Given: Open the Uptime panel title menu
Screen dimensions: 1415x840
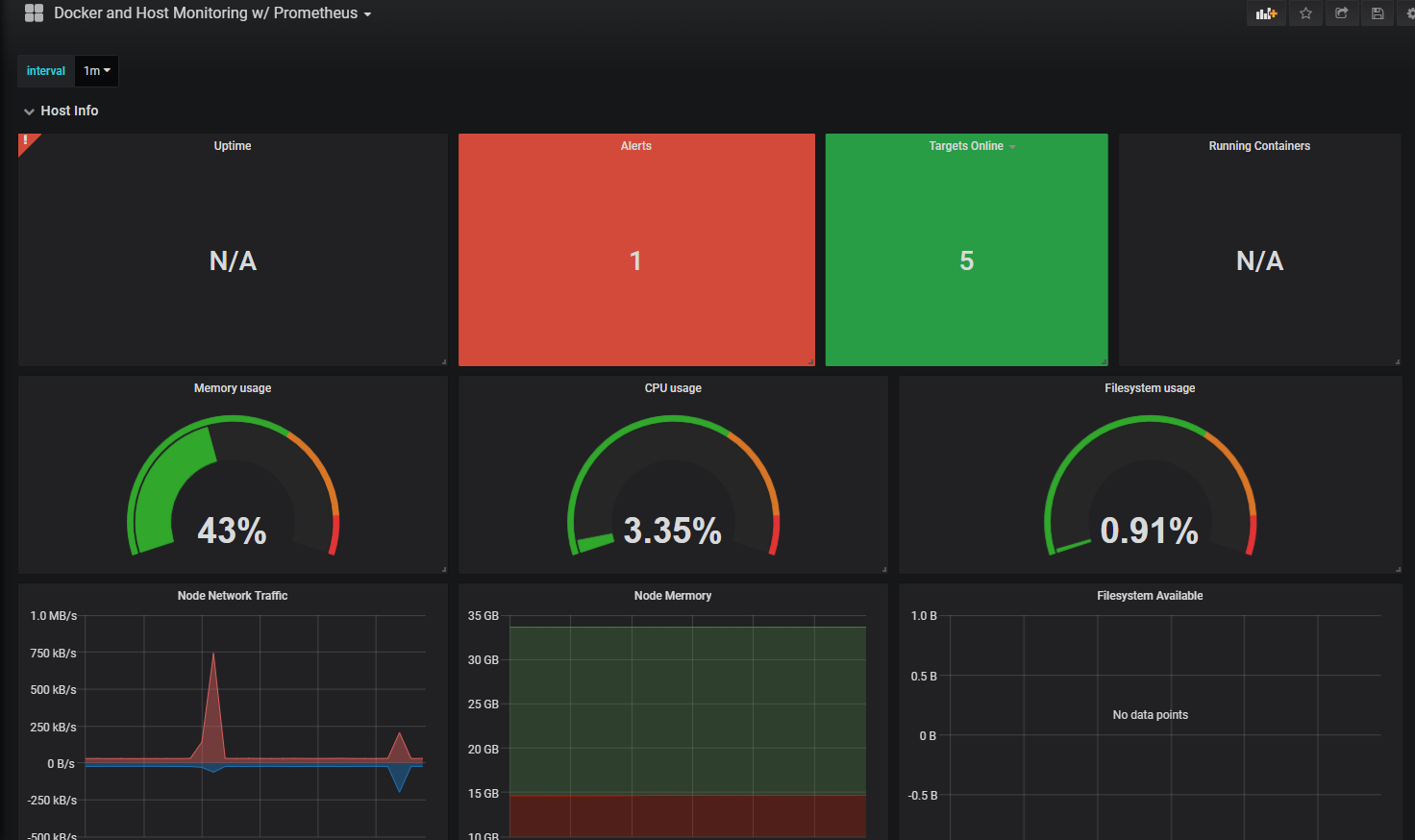Looking at the screenshot, I should tap(233, 146).
